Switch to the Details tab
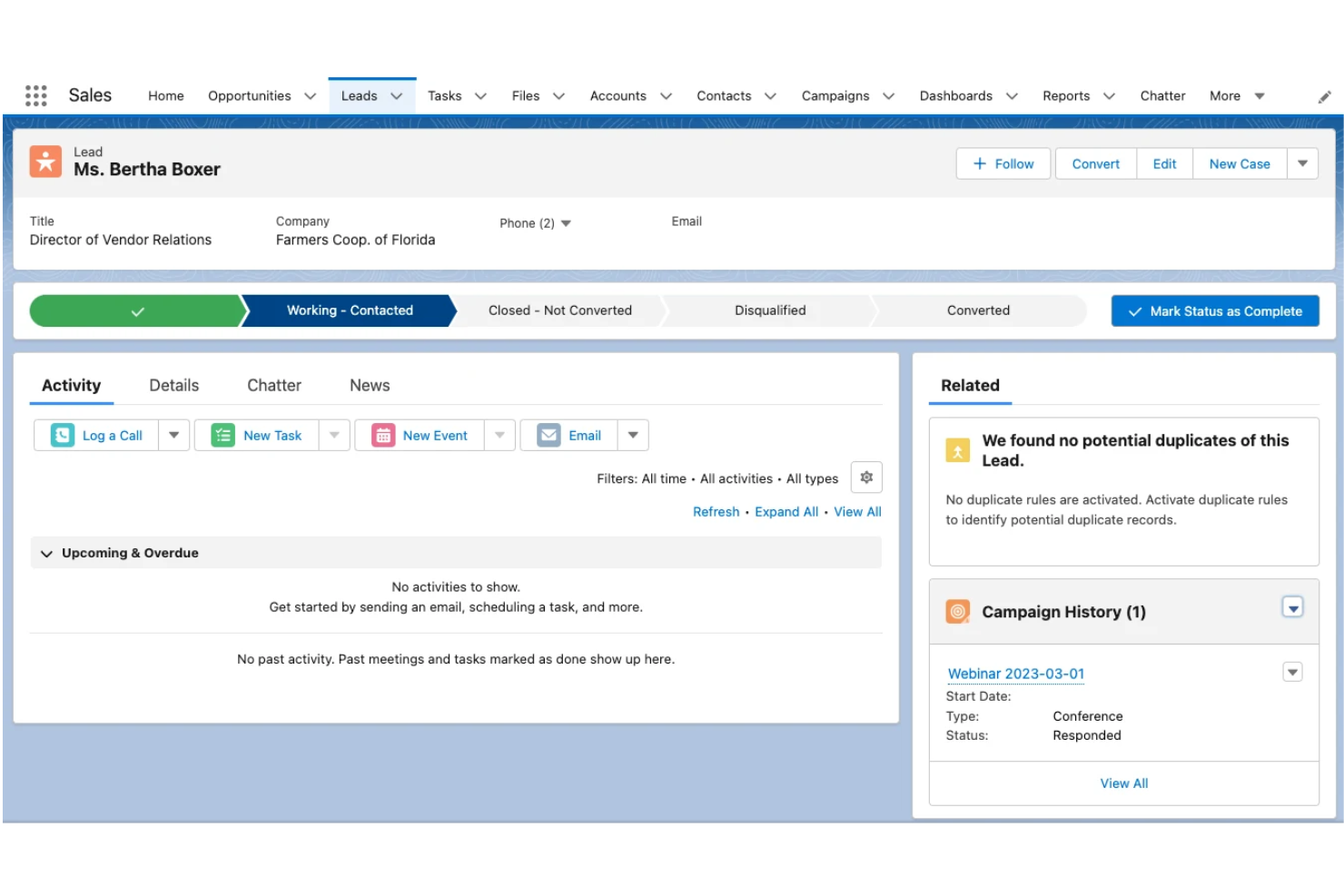Viewport: 1344px width, 896px height. [x=173, y=385]
